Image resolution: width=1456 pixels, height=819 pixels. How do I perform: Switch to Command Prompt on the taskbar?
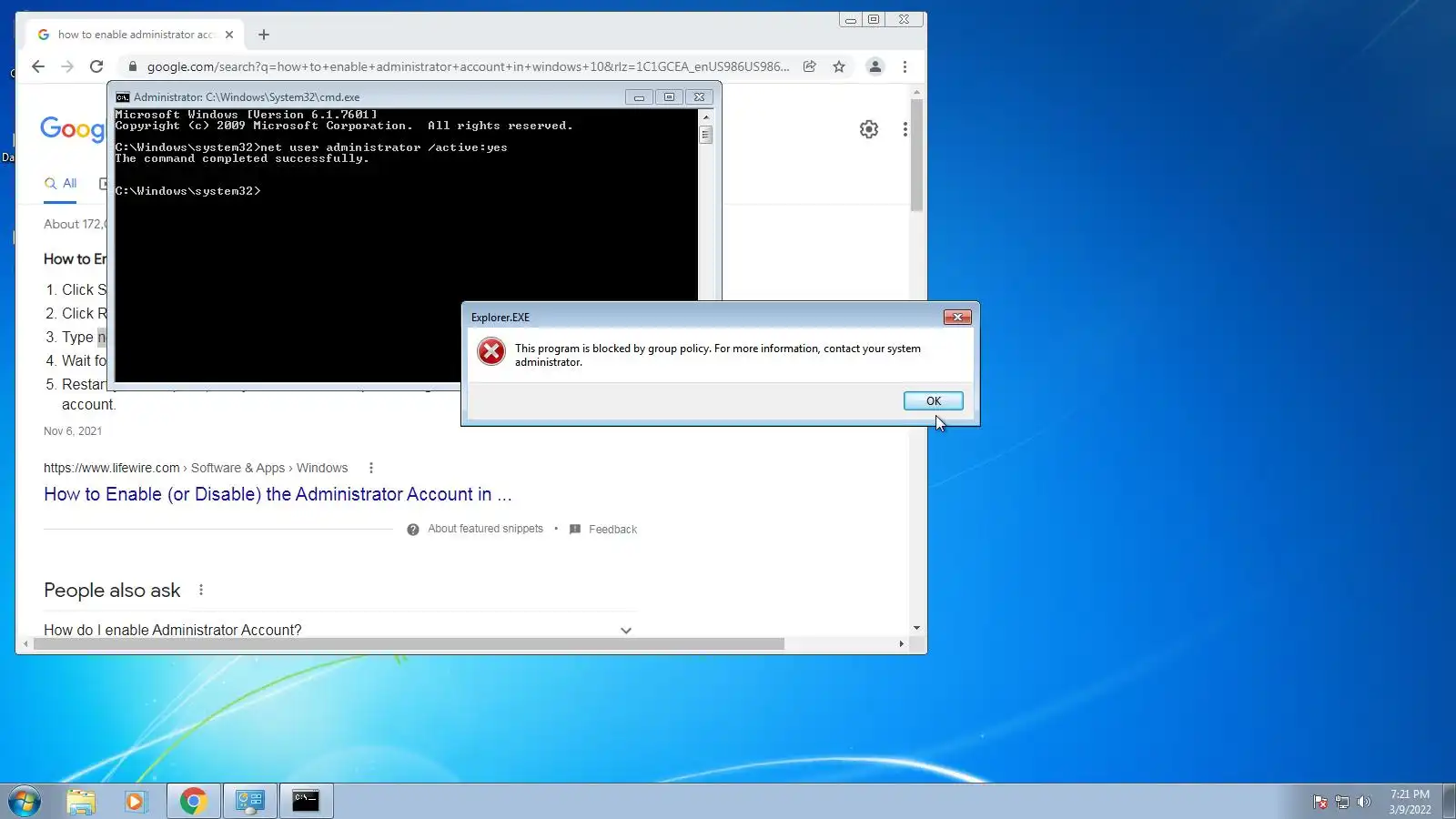point(306,802)
